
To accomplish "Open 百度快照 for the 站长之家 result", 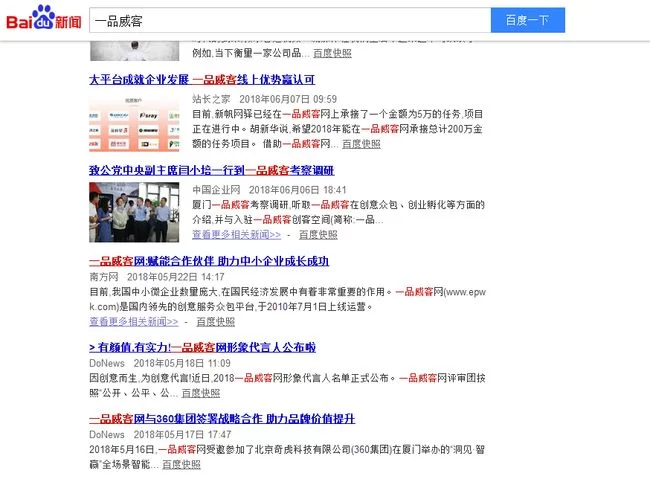I will coord(361,144).
